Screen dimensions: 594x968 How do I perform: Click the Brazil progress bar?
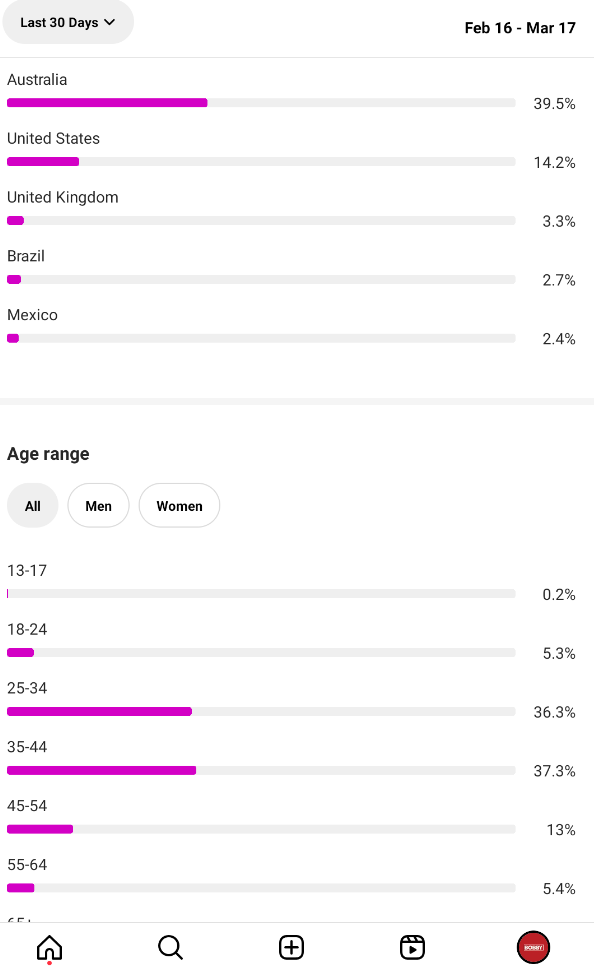pos(261,279)
